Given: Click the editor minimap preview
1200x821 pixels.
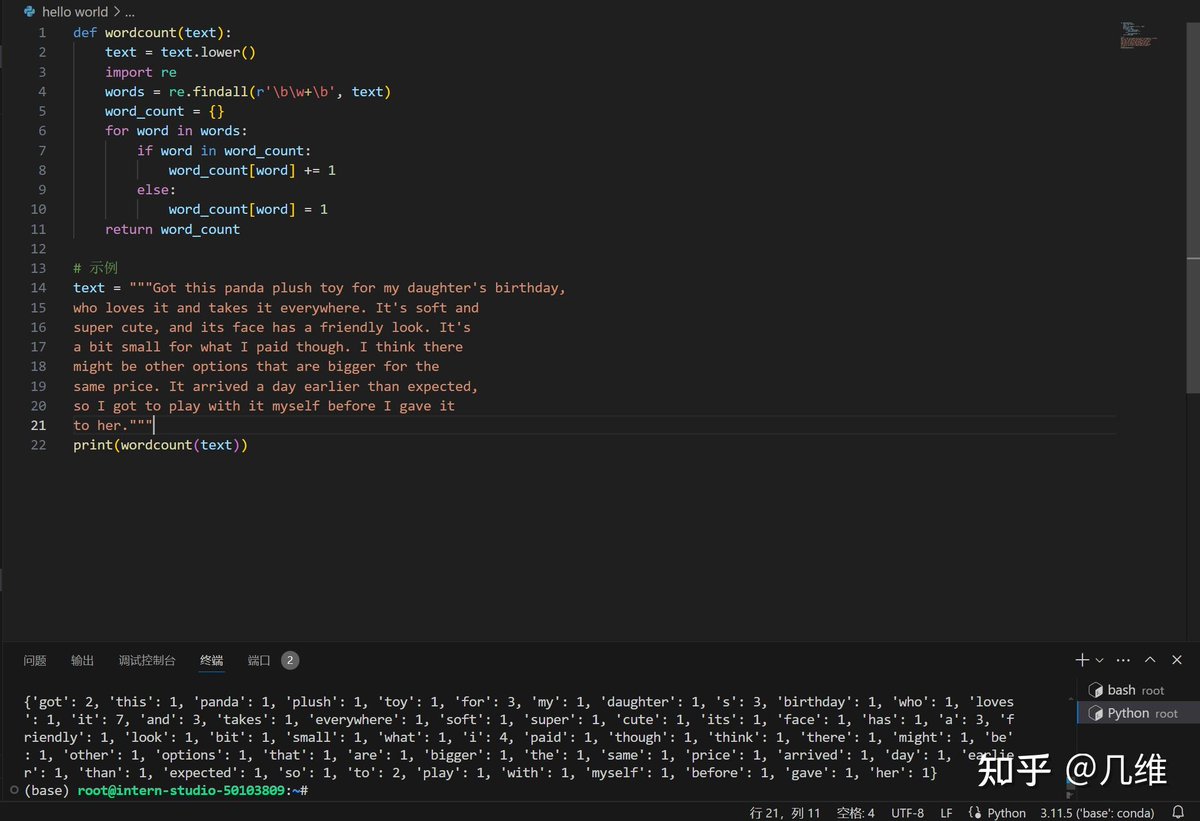Looking at the screenshot, I should 1138,35.
